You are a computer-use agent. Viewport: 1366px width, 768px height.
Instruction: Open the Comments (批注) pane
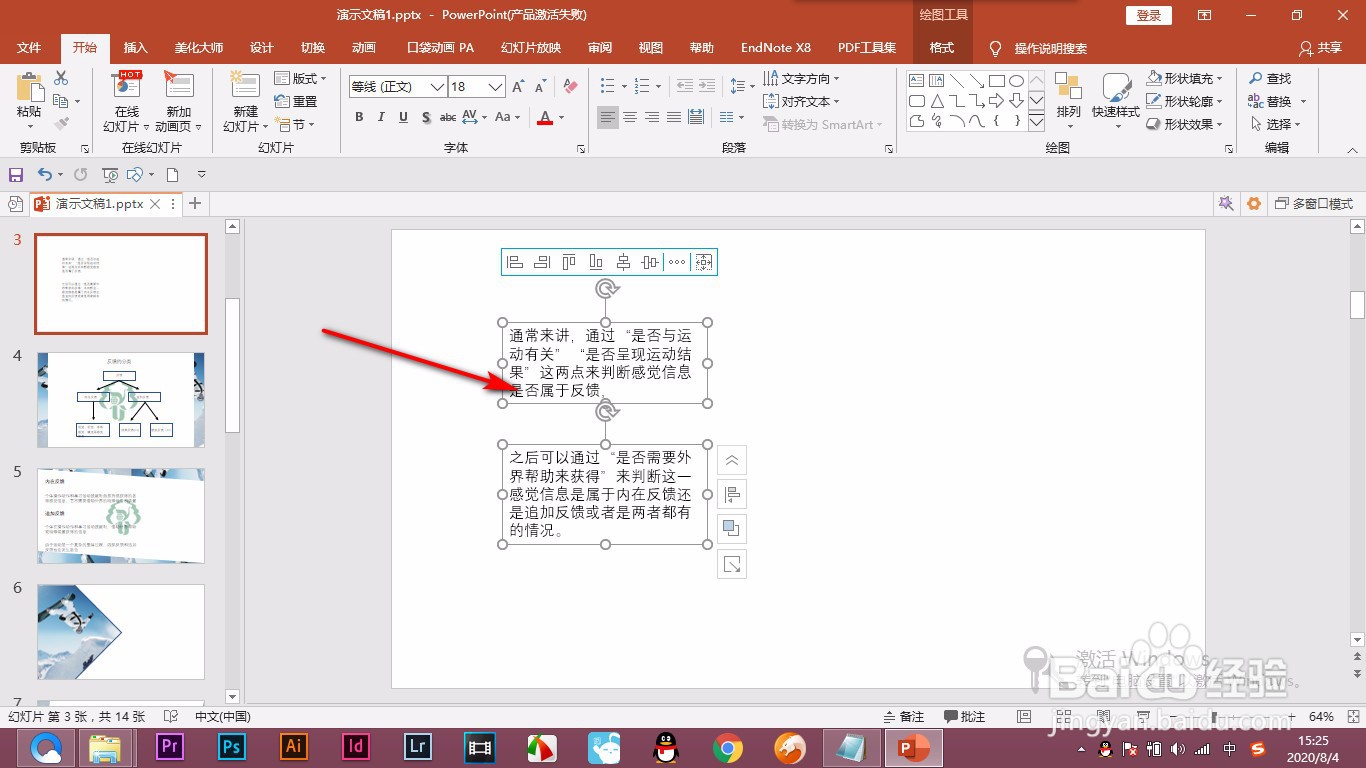pyautogui.click(x=964, y=717)
